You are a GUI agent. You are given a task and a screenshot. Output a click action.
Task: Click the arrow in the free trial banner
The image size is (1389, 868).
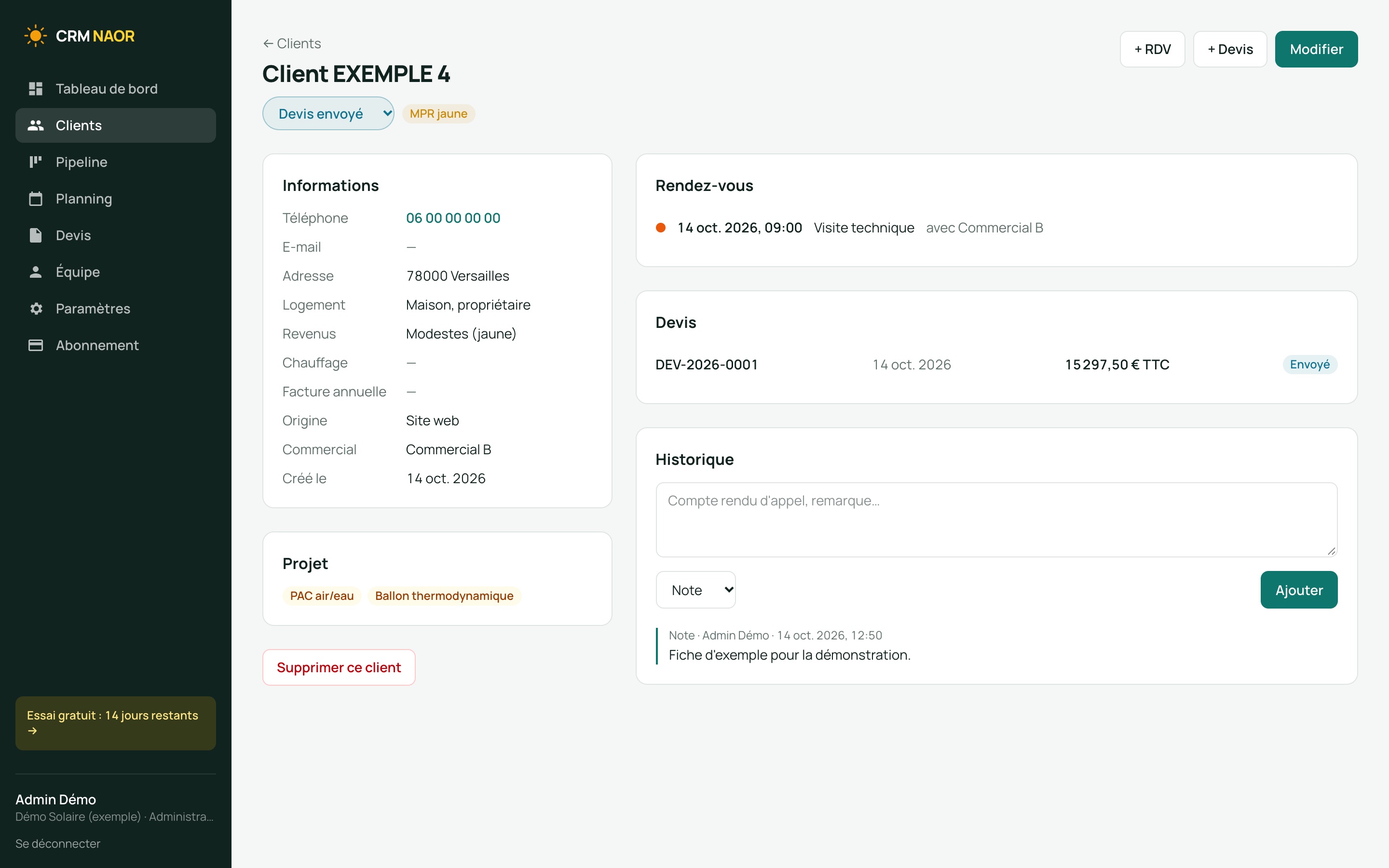coord(32,731)
